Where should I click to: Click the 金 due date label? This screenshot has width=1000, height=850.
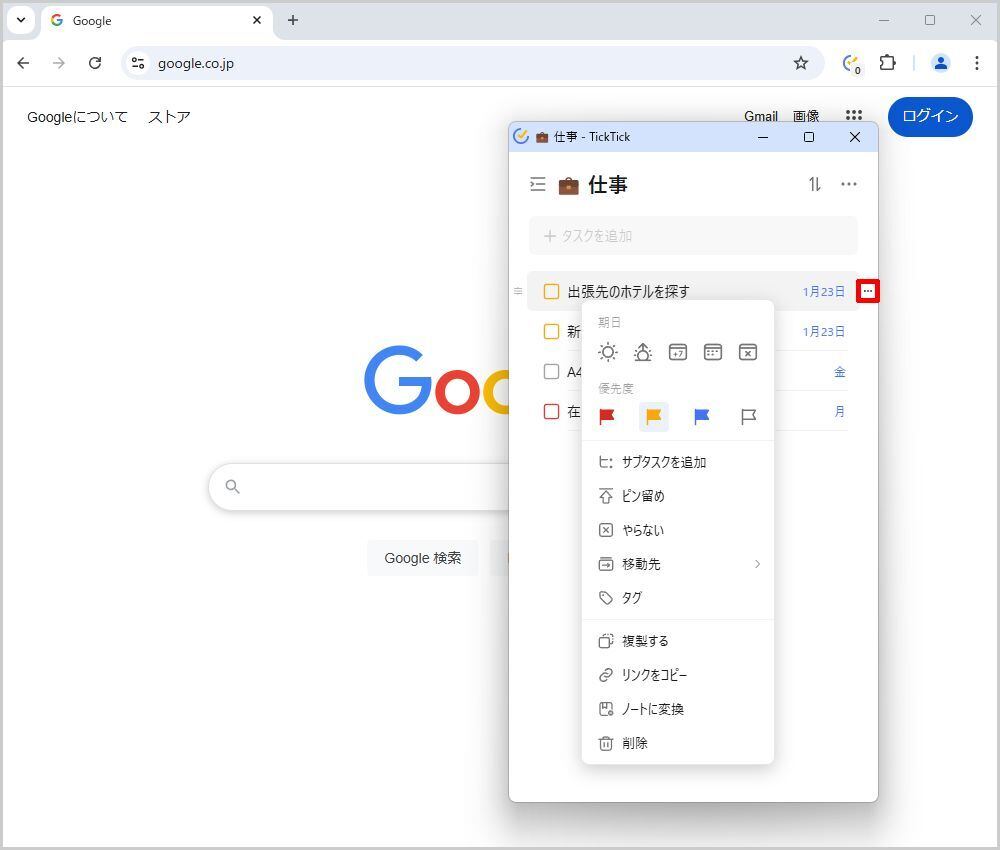click(839, 372)
